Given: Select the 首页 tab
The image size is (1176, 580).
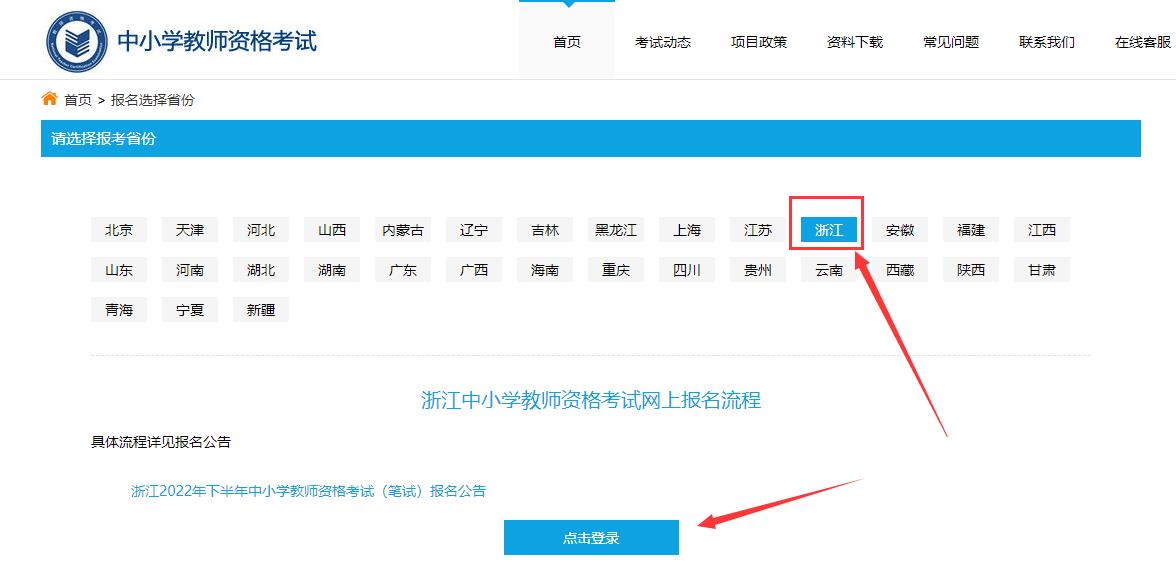Looking at the screenshot, I should click(566, 41).
